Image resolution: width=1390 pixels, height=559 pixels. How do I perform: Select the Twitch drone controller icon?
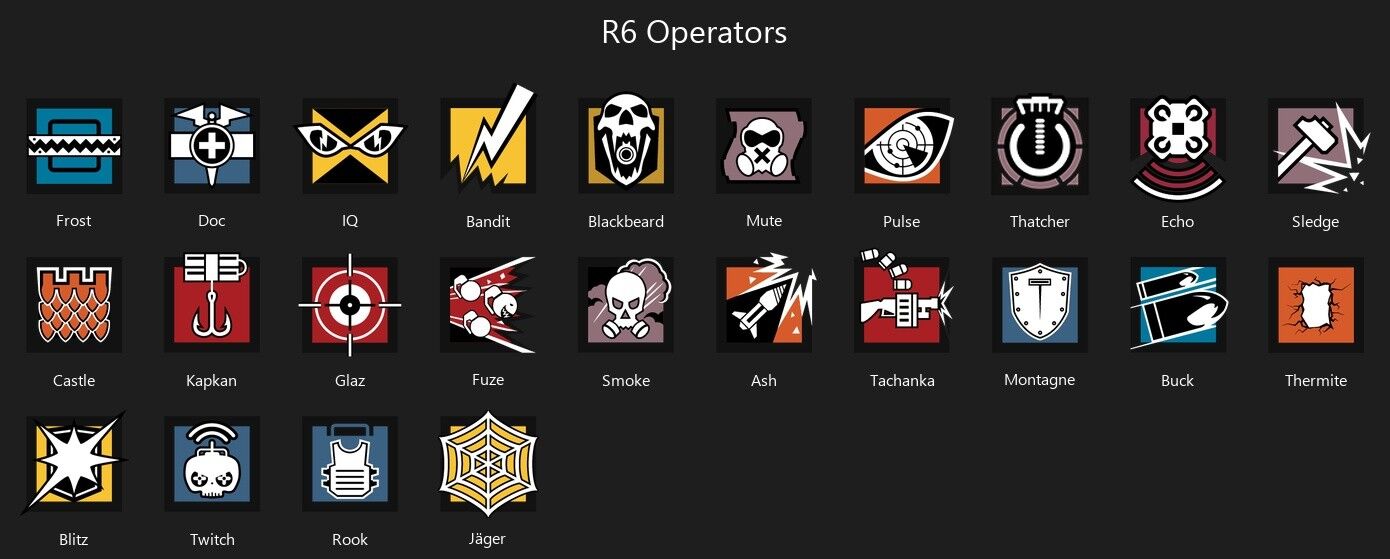coord(212,464)
